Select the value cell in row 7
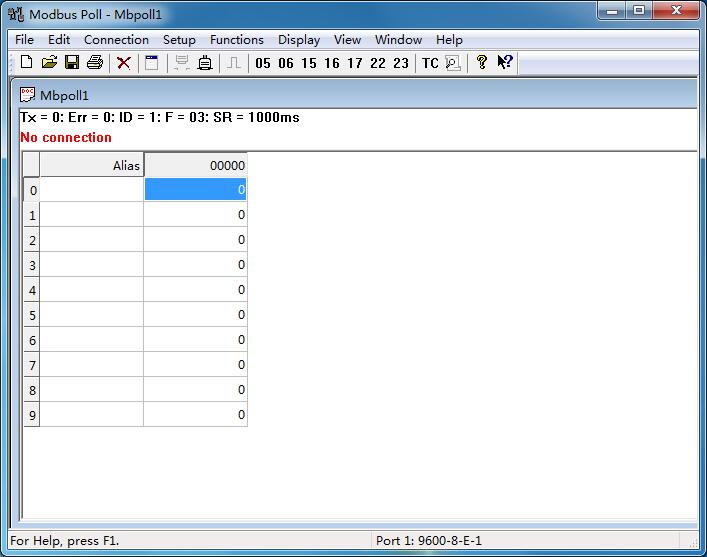 point(196,364)
